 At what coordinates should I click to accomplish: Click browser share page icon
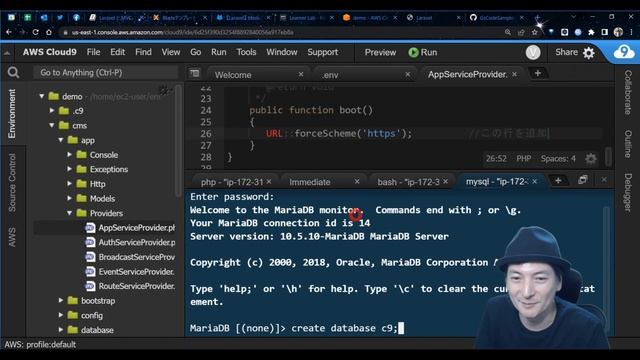point(521,32)
